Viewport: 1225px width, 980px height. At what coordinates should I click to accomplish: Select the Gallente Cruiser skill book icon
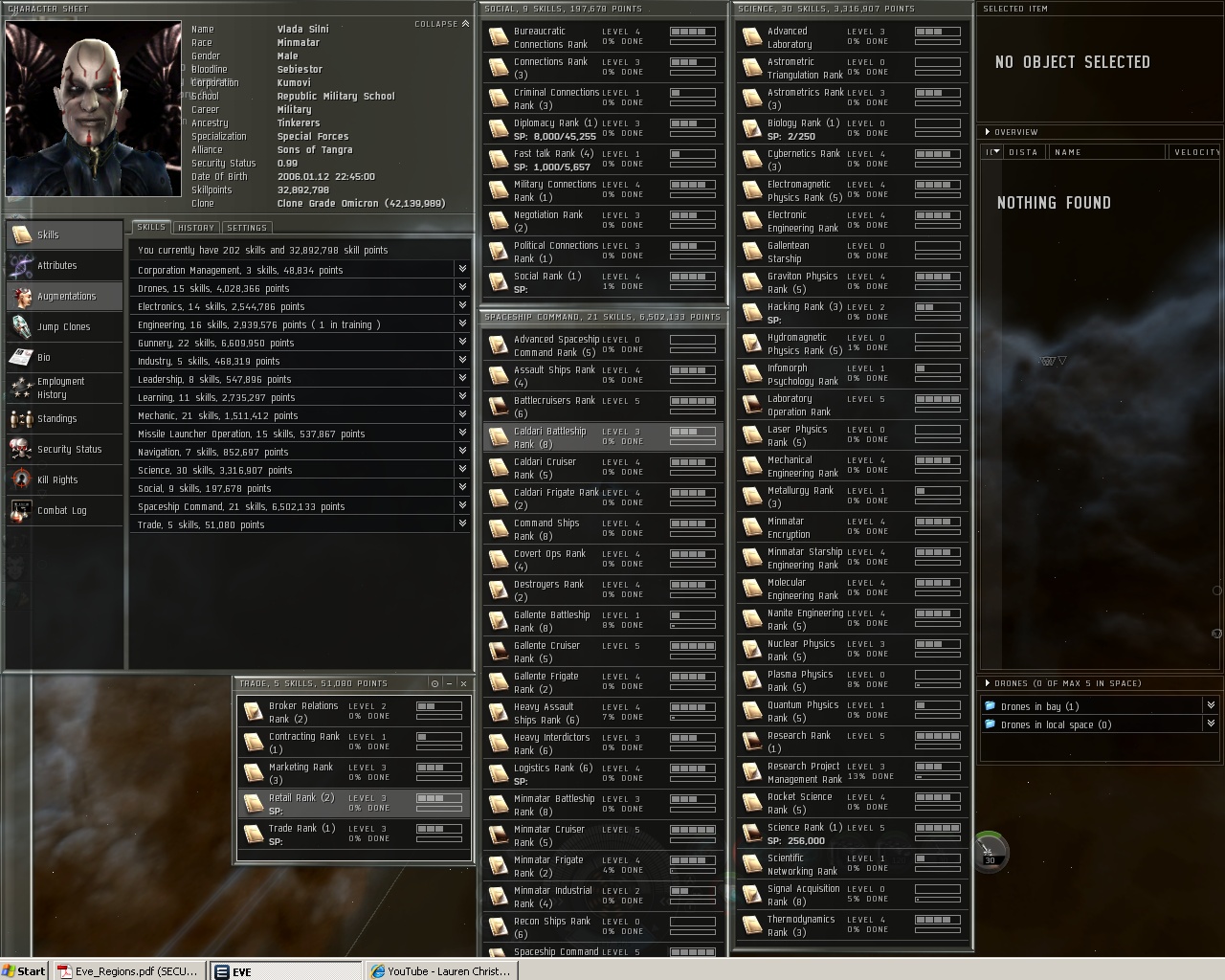click(x=498, y=652)
